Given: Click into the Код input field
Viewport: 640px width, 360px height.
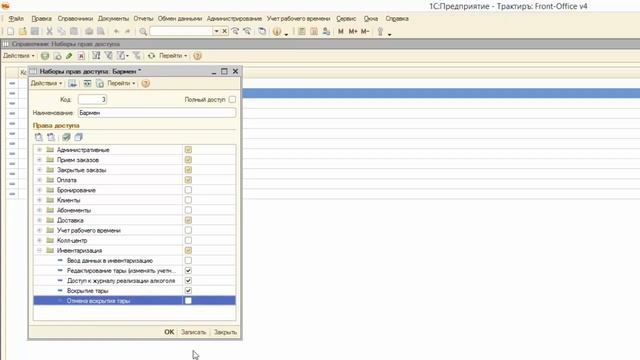Looking at the screenshot, I should [x=92, y=100].
